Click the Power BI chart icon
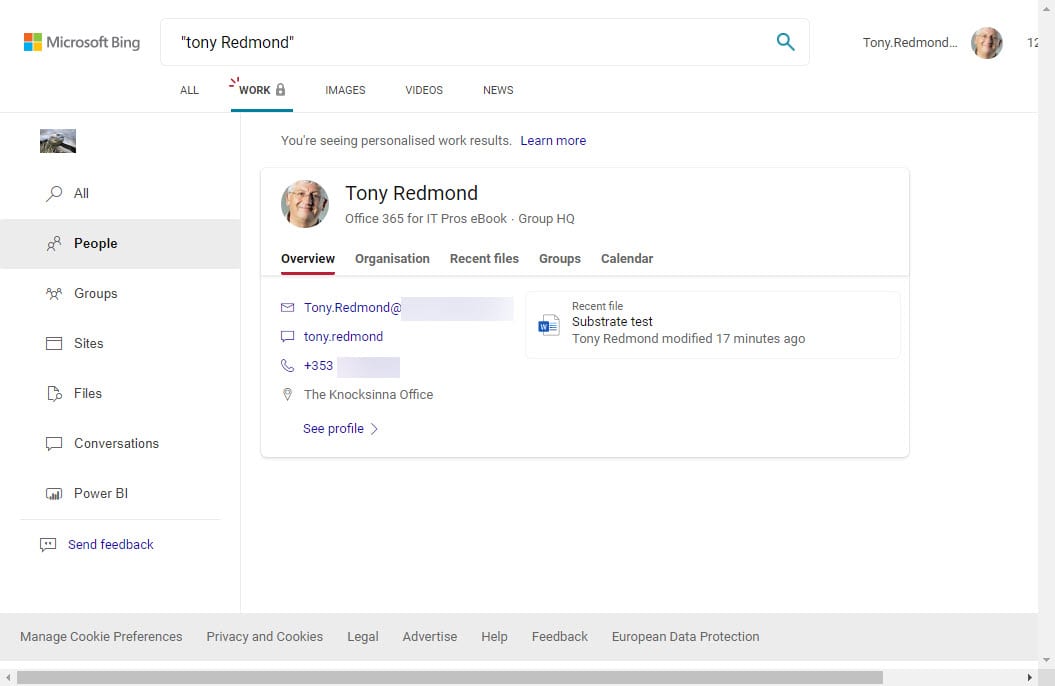 54,494
